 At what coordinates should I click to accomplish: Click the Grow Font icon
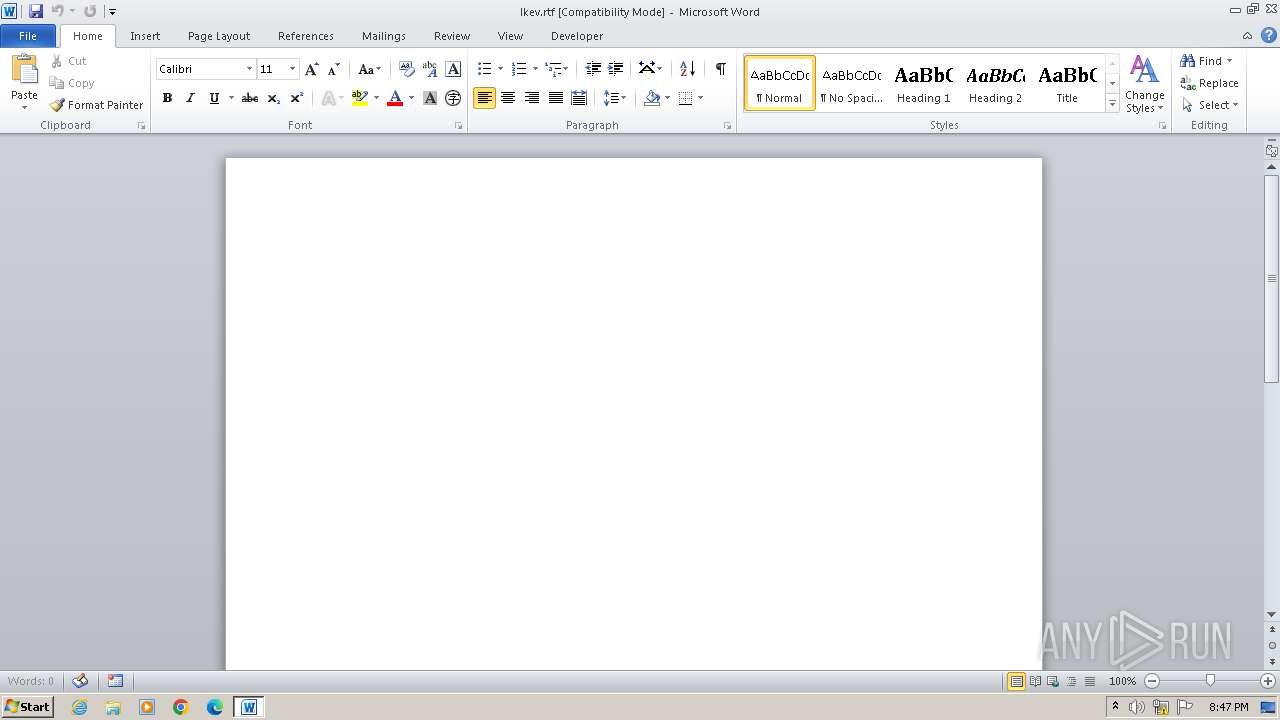click(311, 69)
